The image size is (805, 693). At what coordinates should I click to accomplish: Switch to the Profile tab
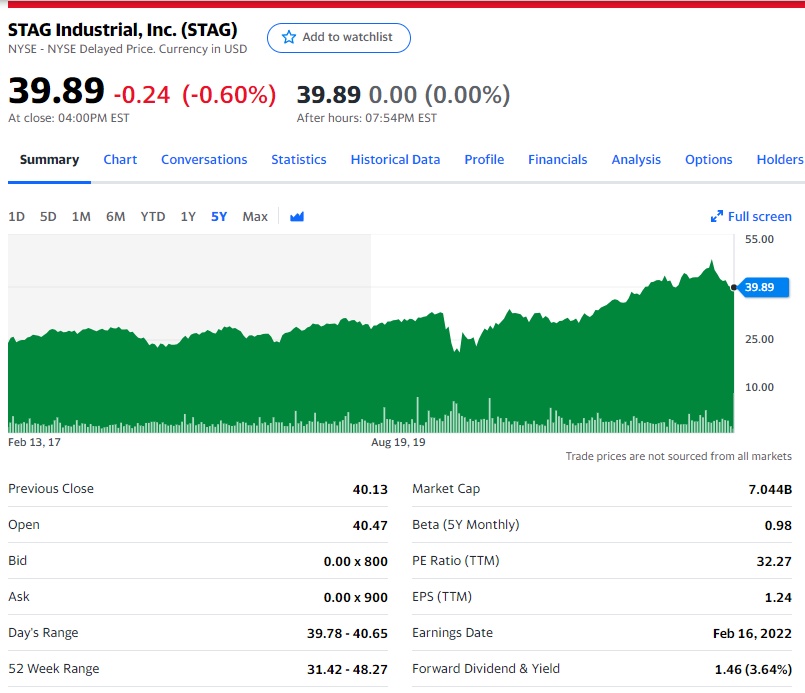point(484,160)
